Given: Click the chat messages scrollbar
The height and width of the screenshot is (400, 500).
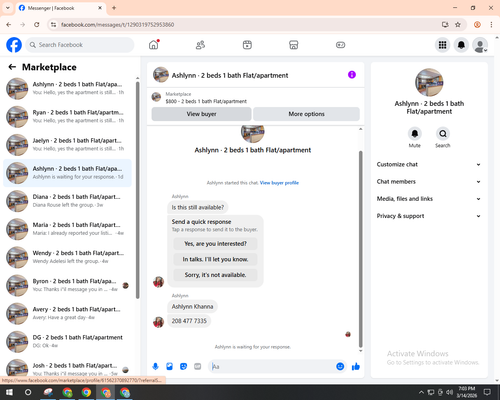Looking at the screenshot, I should [360, 248].
